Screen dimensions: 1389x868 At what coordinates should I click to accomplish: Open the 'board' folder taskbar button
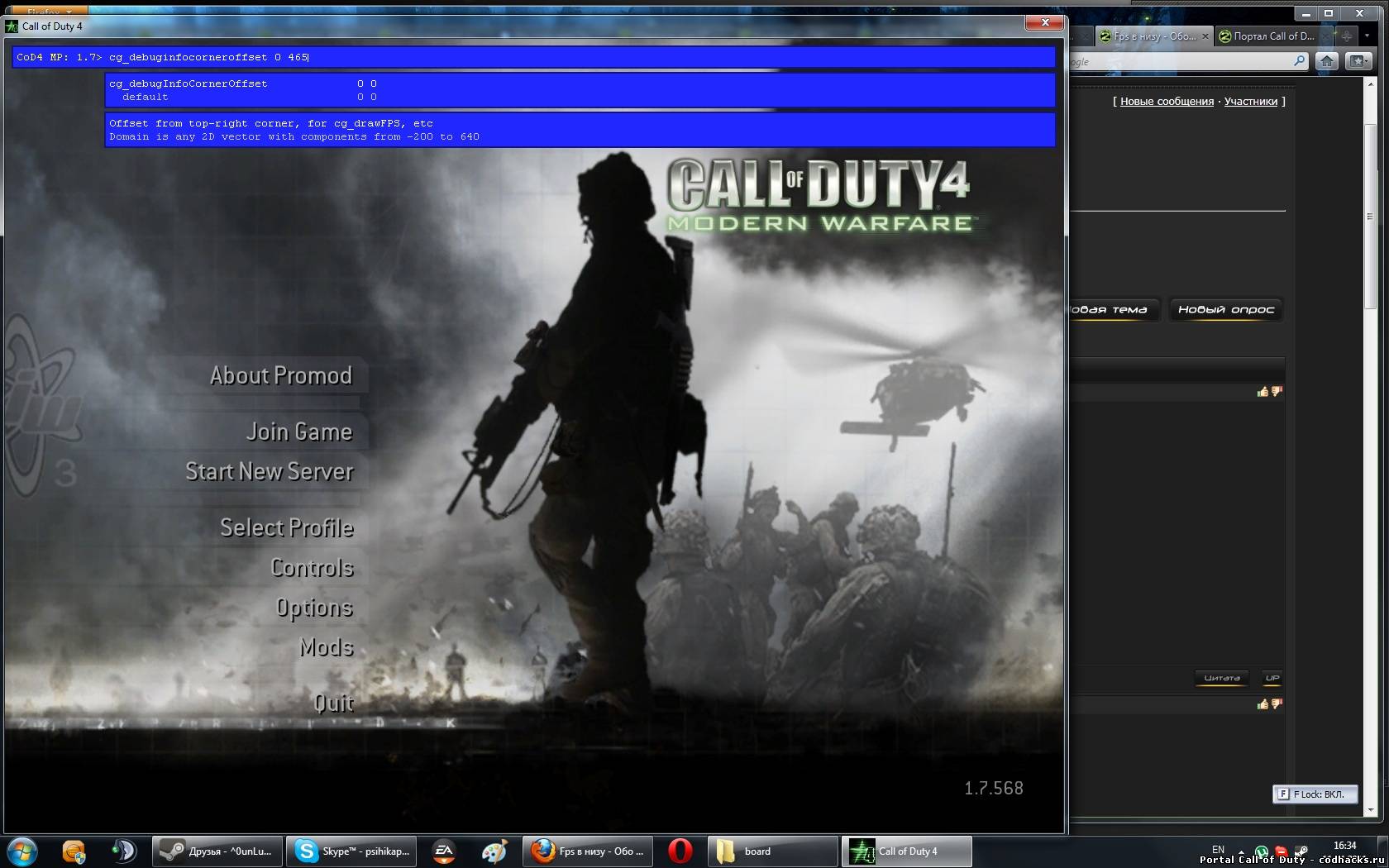(773, 851)
